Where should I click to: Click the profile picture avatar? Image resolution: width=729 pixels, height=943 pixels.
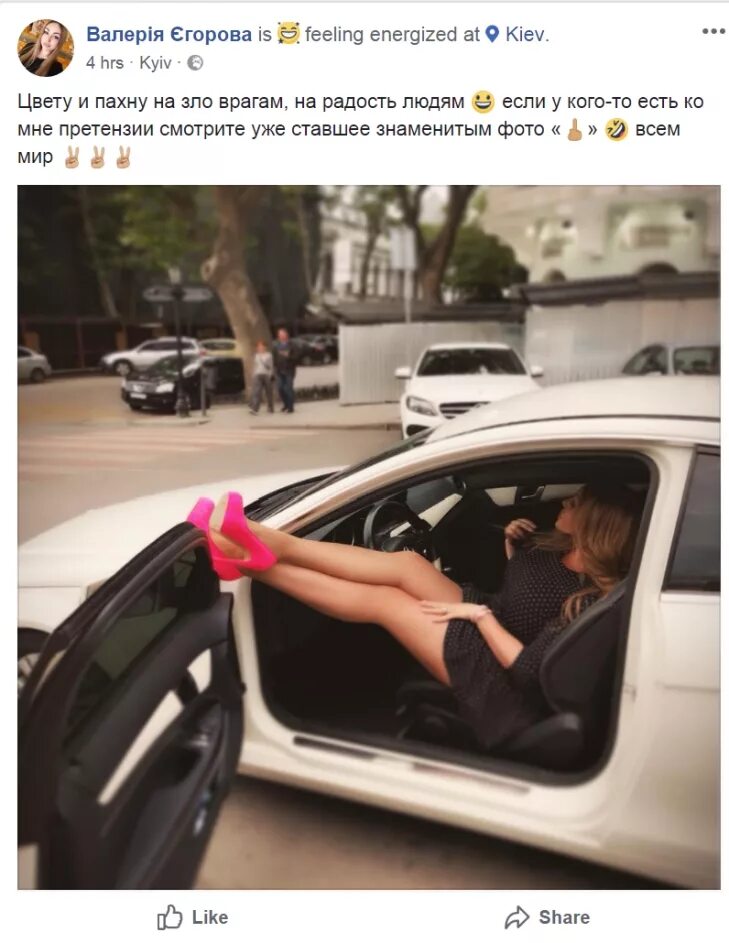click(x=46, y=48)
